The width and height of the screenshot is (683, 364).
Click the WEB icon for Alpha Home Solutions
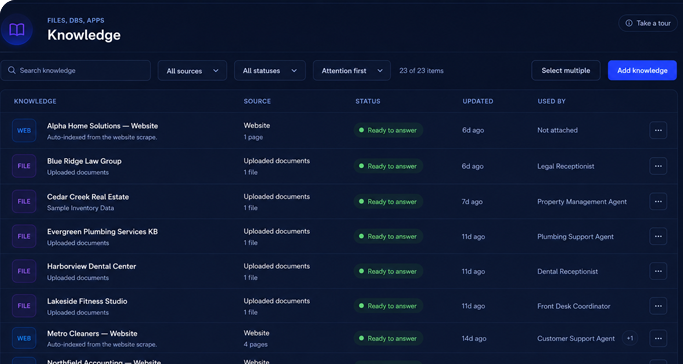[x=24, y=131]
